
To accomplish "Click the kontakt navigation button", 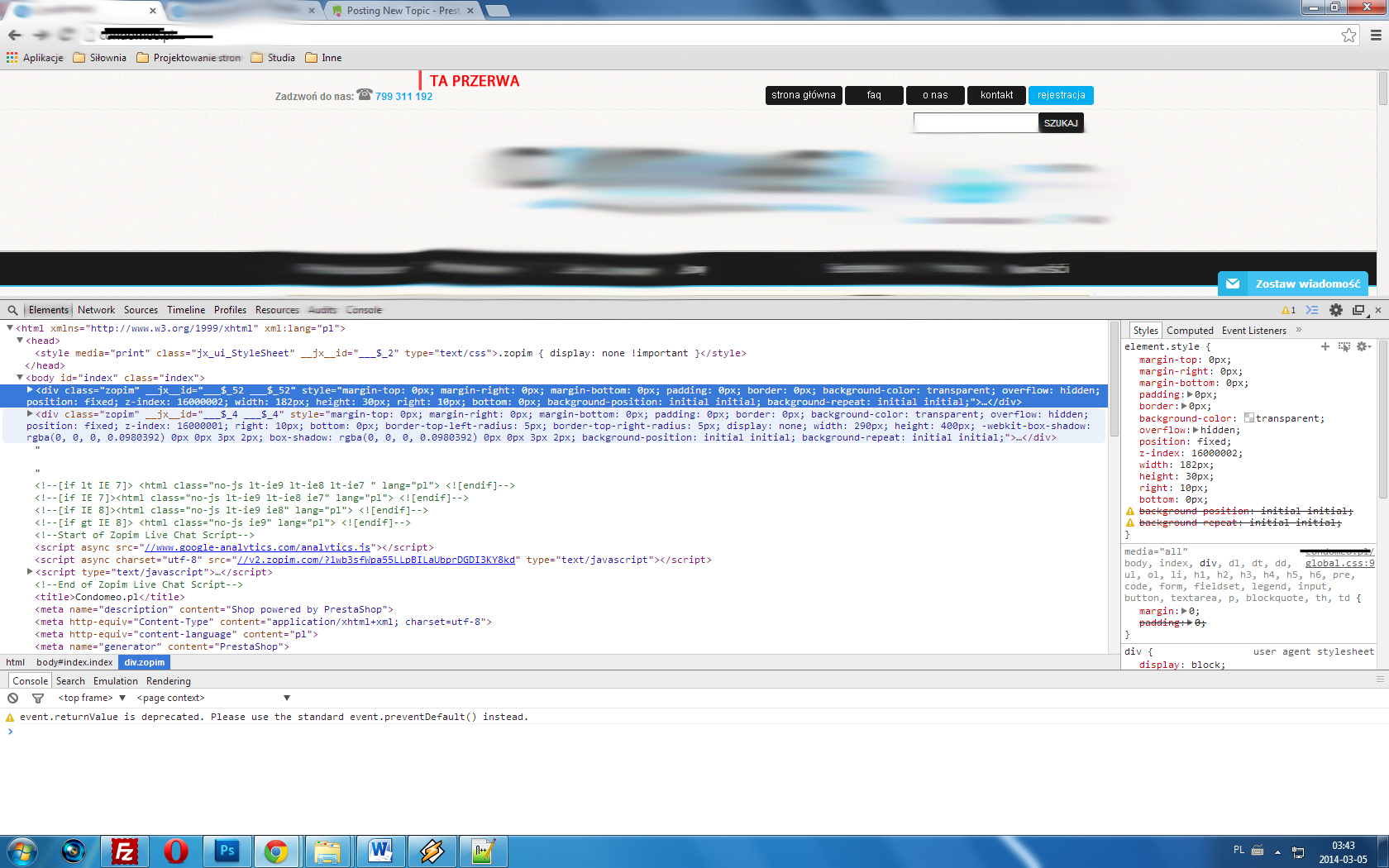I will coord(996,95).
